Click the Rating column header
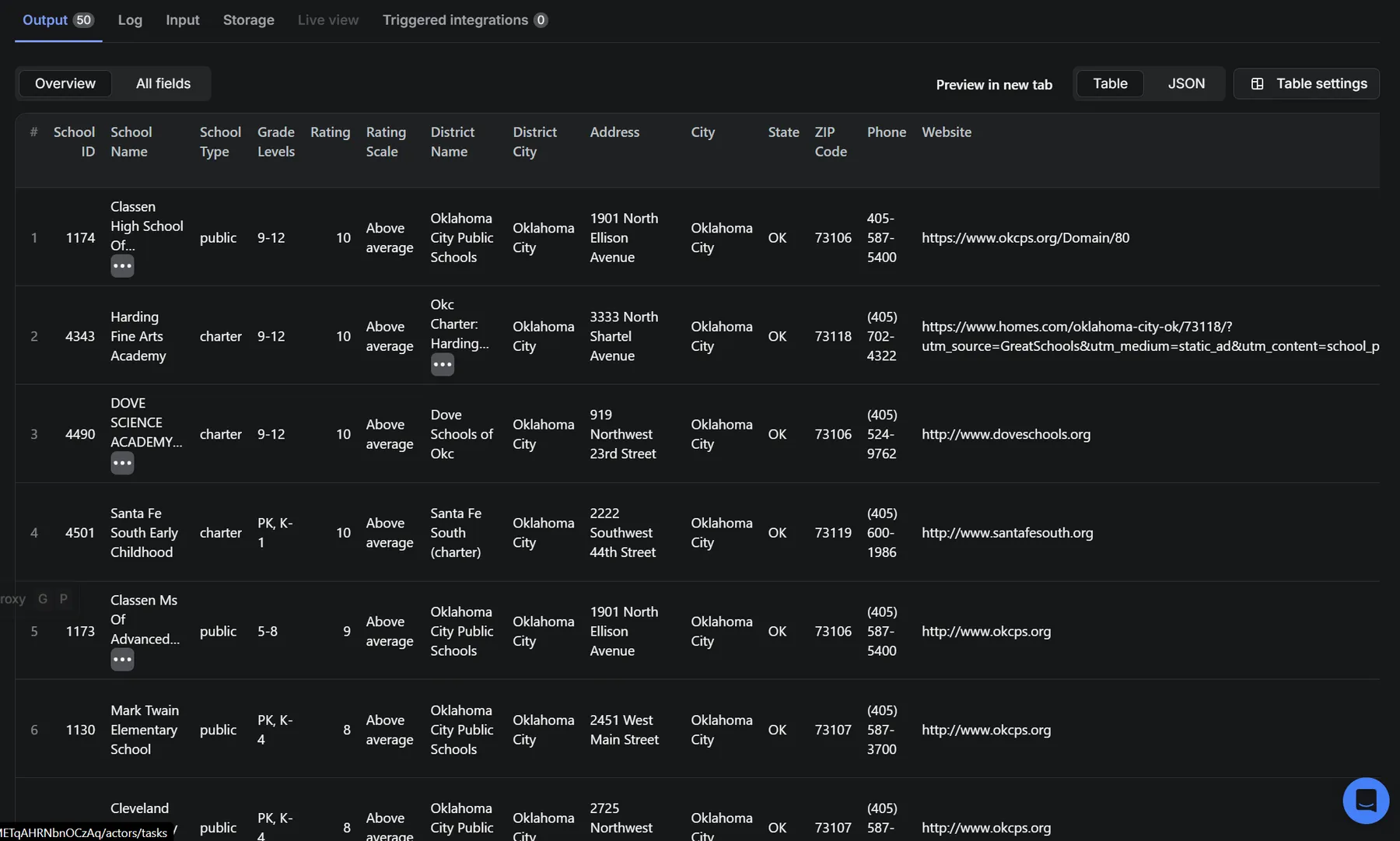The height and width of the screenshot is (841, 1400). click(330, 132)
